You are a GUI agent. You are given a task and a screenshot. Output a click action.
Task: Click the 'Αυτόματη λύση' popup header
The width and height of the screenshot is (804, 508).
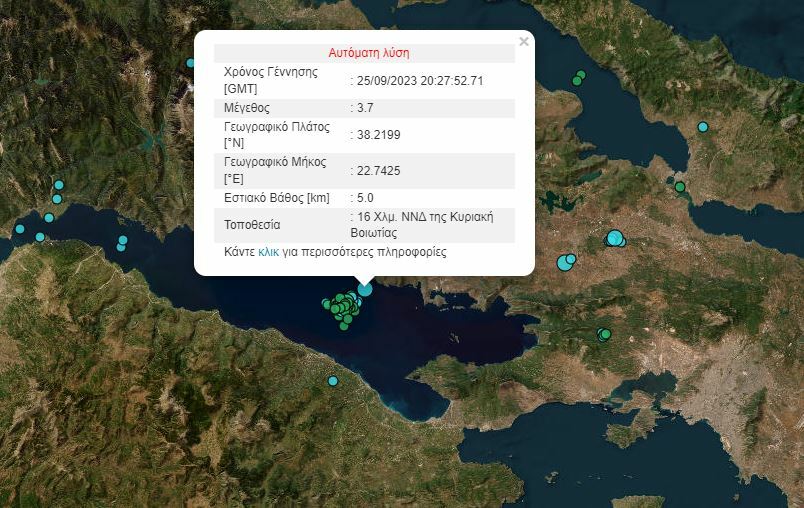click(368, 53)
